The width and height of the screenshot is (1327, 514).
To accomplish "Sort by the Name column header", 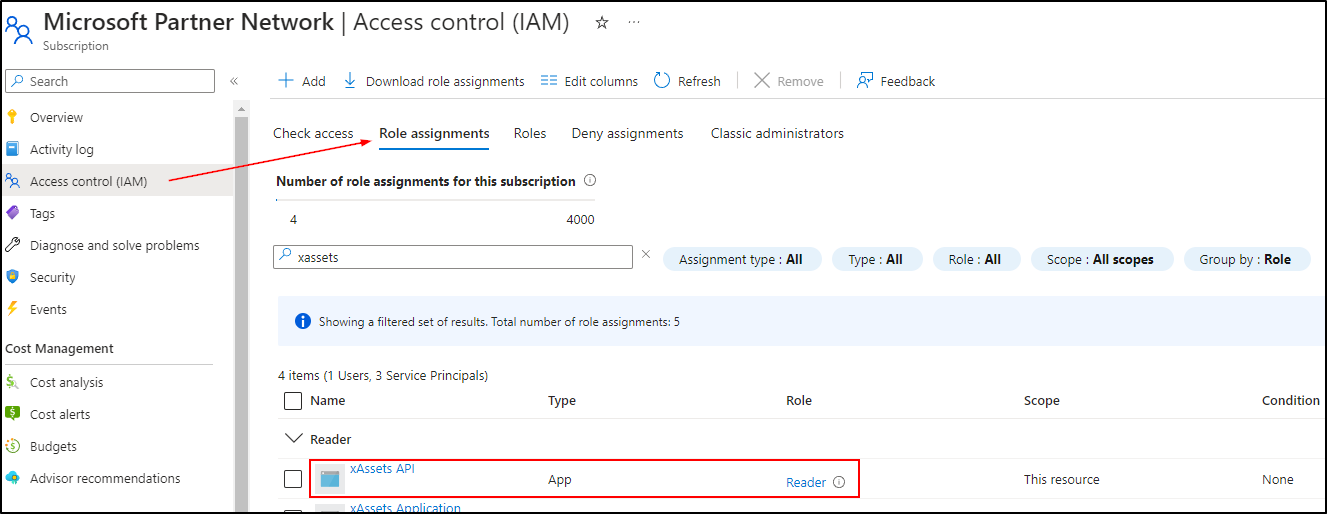I will coord(328,401).
